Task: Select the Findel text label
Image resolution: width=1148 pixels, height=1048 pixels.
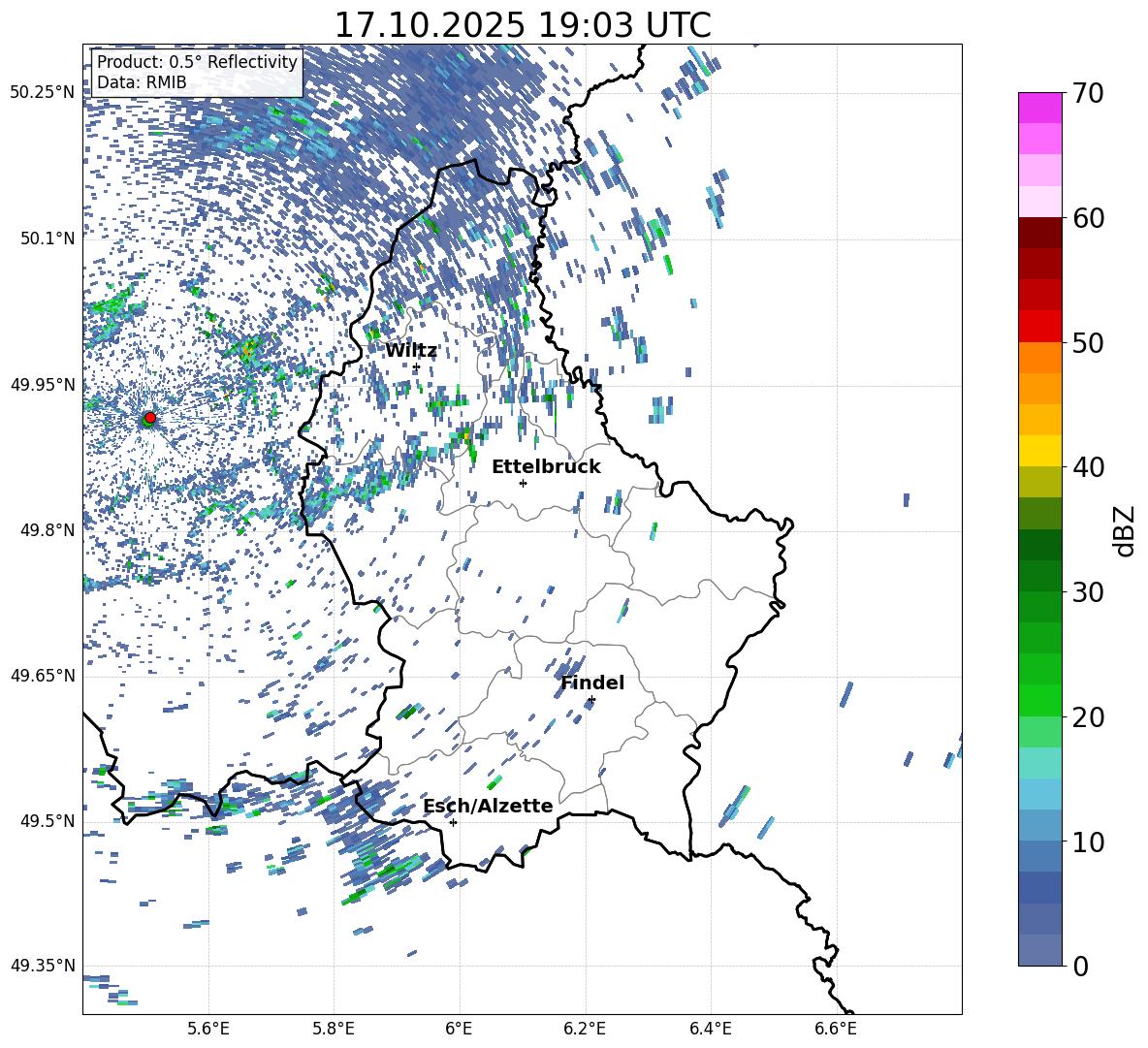Action: [x=592, y=683]
